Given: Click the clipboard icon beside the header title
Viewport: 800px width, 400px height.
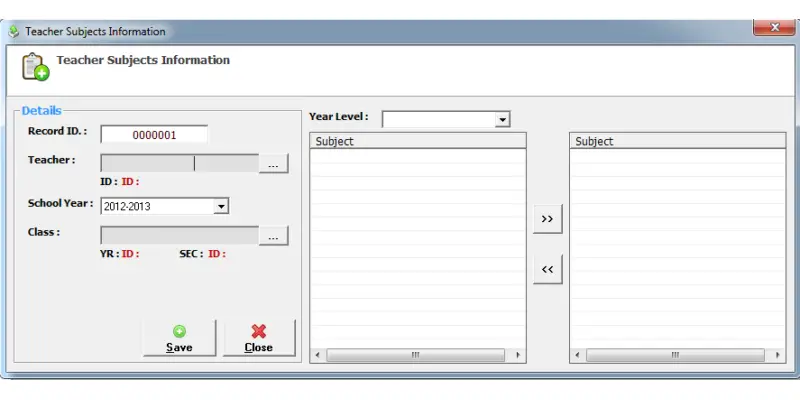Looking at the screenshot, I should click(35, 67).
